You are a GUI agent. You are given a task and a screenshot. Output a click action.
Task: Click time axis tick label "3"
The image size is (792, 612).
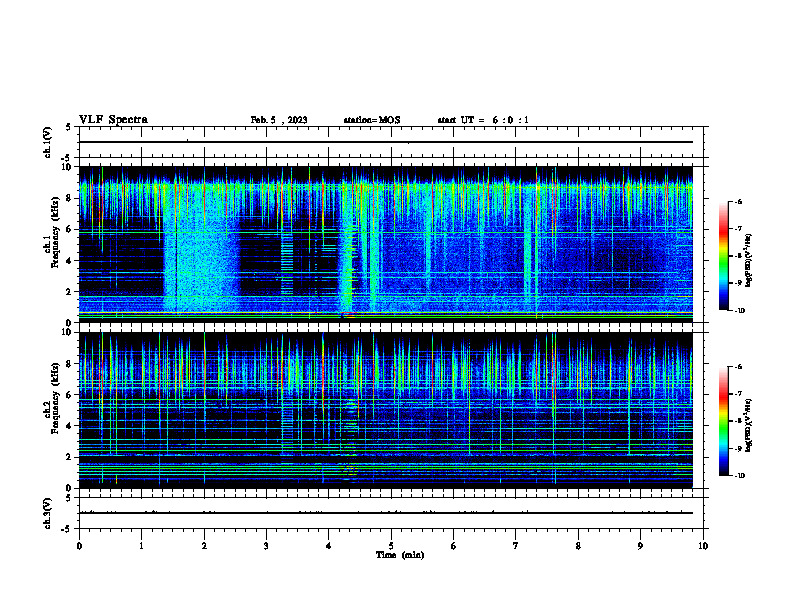pos(266,546)
